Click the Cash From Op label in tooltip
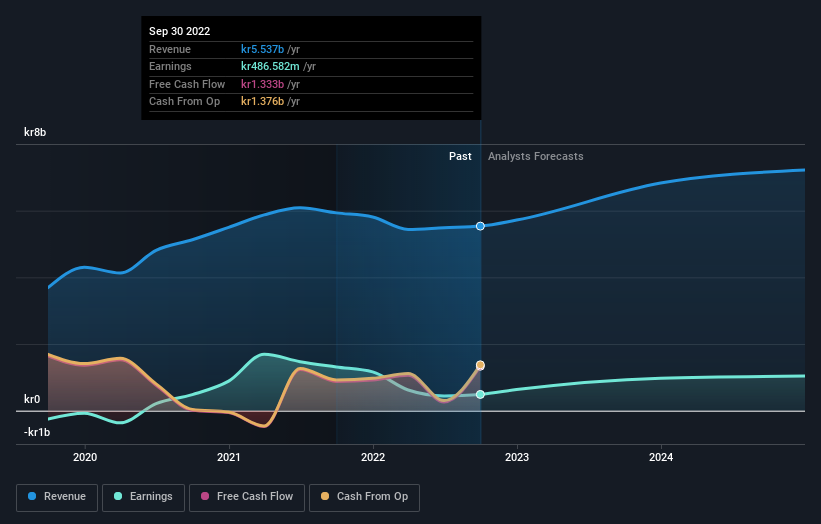Image resolution: width=821 pixels, height=524 pixels. (184, 102)
